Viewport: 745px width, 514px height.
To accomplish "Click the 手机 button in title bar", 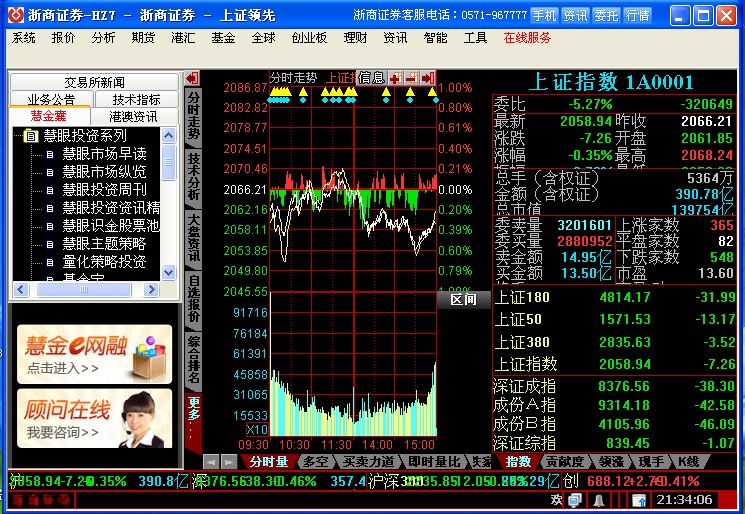I will 543,15.
